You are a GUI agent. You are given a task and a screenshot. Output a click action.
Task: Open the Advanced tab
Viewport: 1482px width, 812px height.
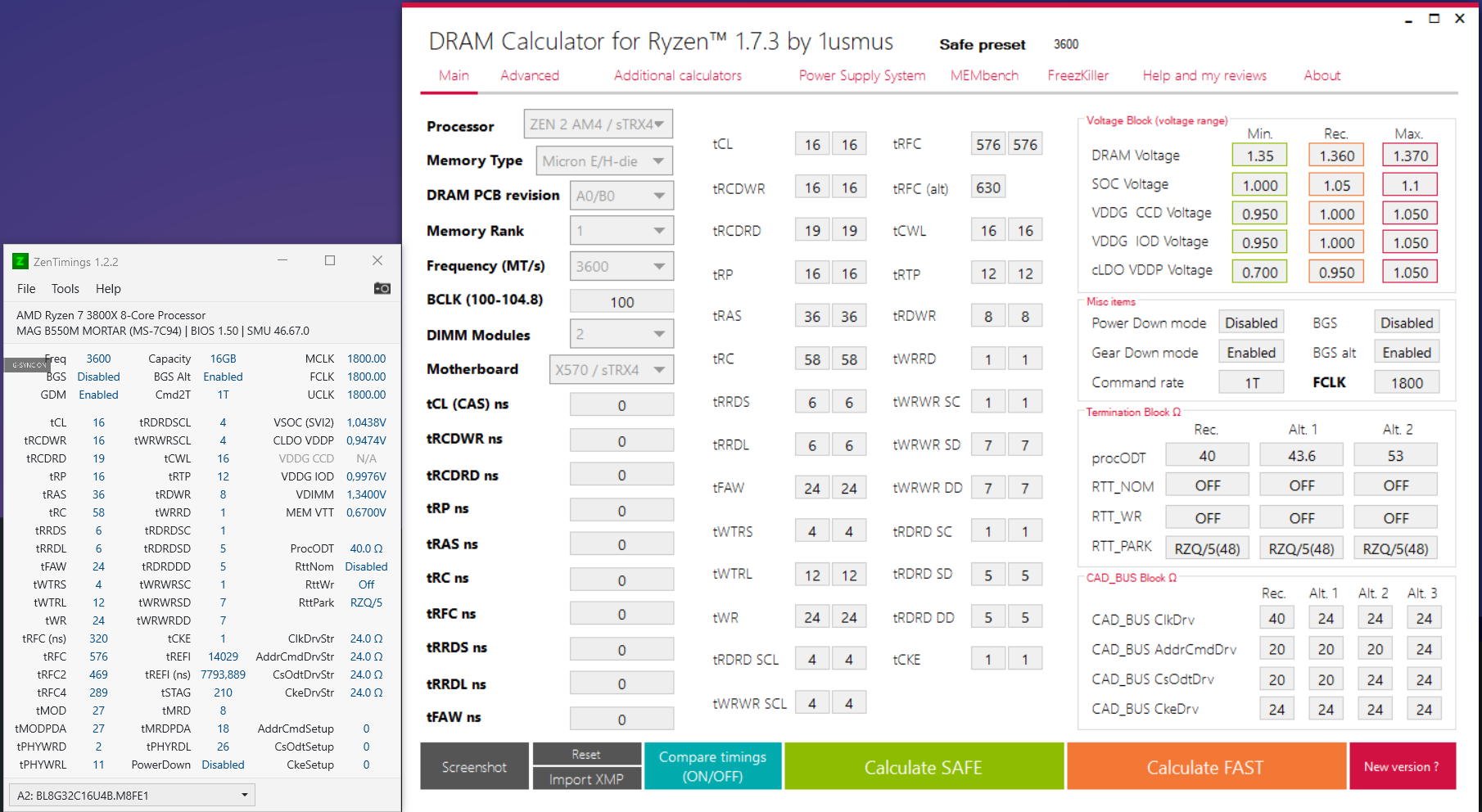tap(530, 75)
